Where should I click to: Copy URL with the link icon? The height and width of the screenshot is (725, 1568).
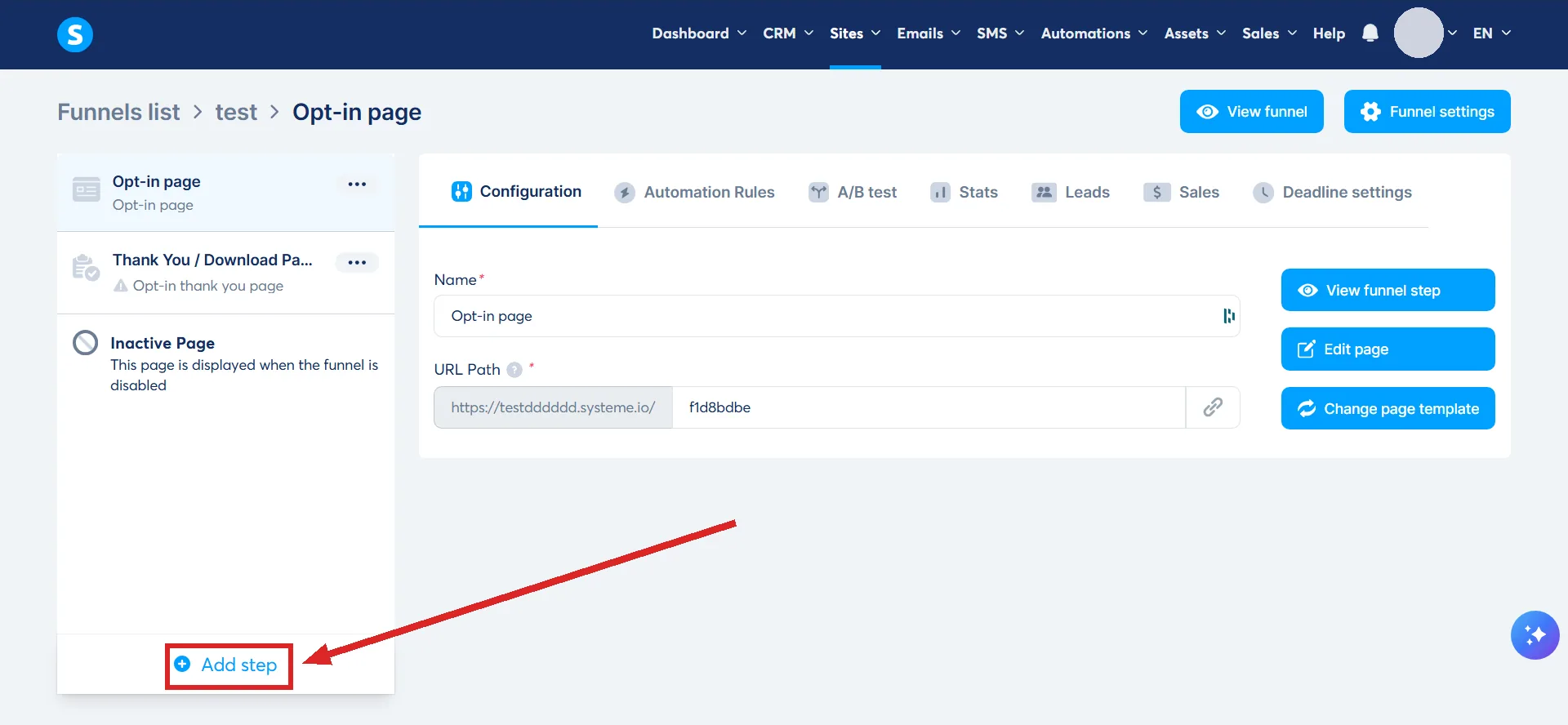point(1213,407)
